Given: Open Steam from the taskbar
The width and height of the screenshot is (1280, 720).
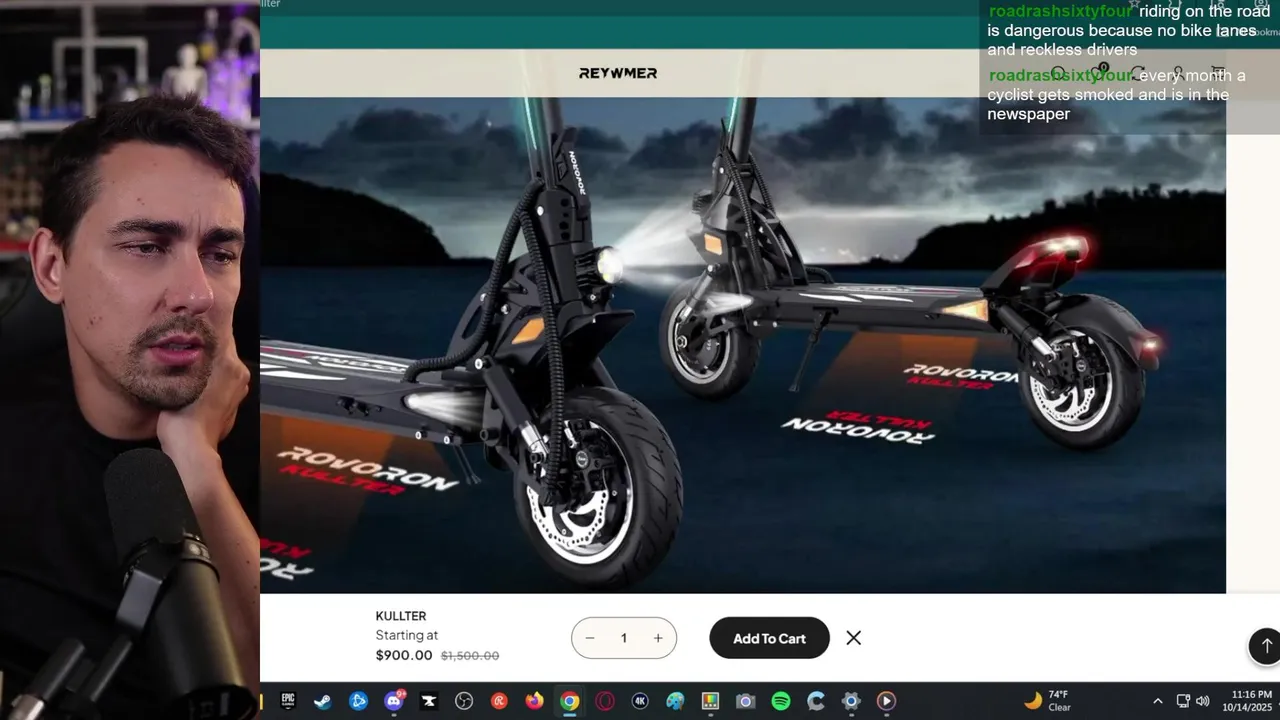Looking at the screenshot, I should pyautogui.click(x=323, y=701).
